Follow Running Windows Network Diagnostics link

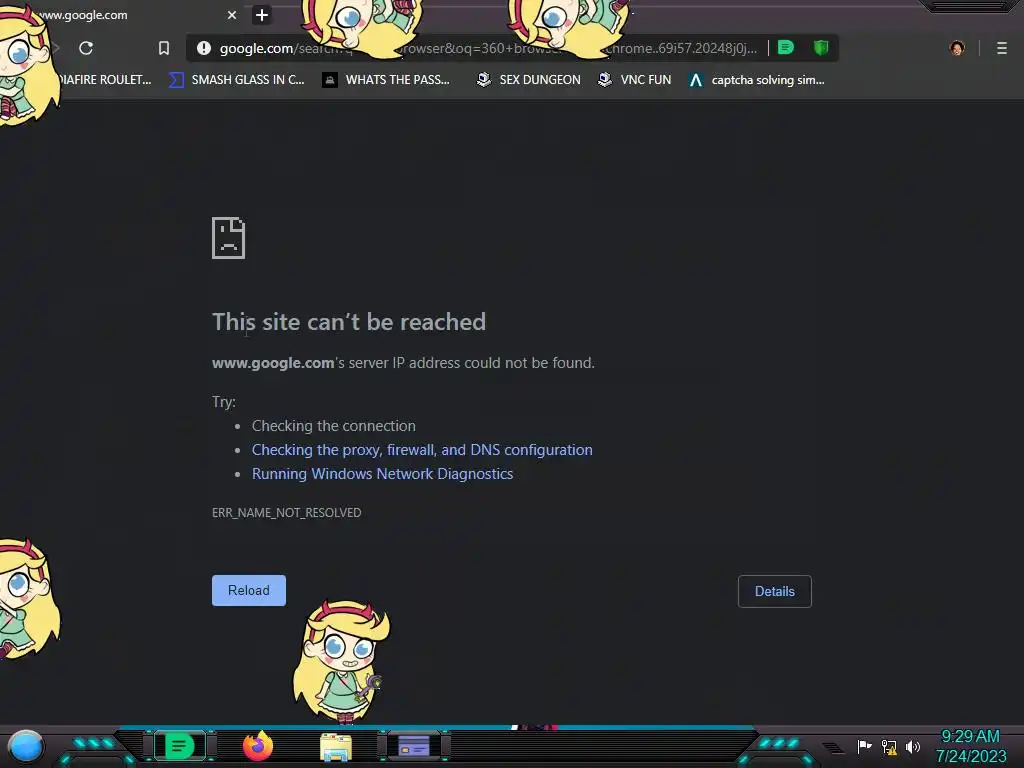point(383,474)
